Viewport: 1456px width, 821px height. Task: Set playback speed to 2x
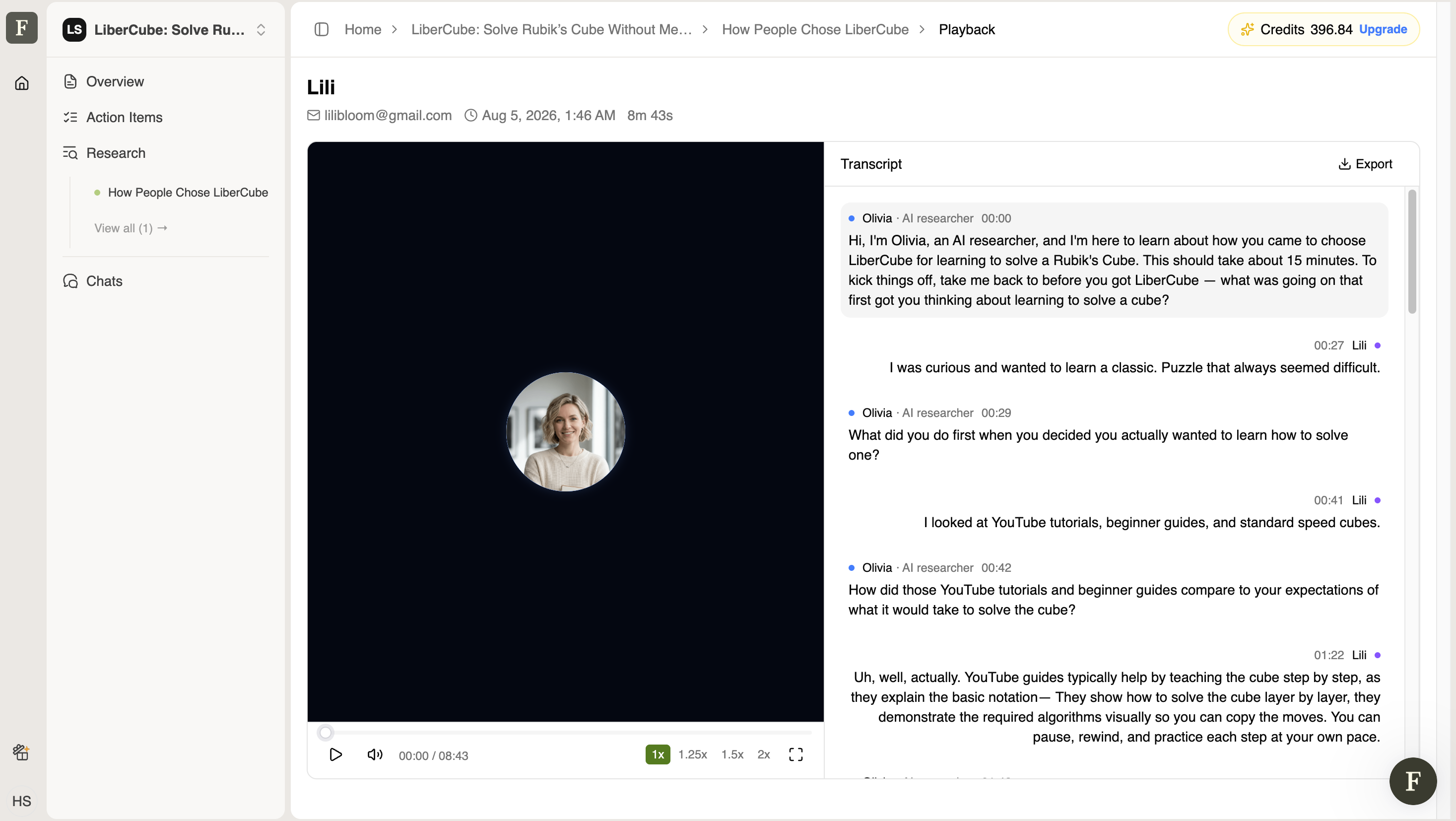click(x=764, y=754)
